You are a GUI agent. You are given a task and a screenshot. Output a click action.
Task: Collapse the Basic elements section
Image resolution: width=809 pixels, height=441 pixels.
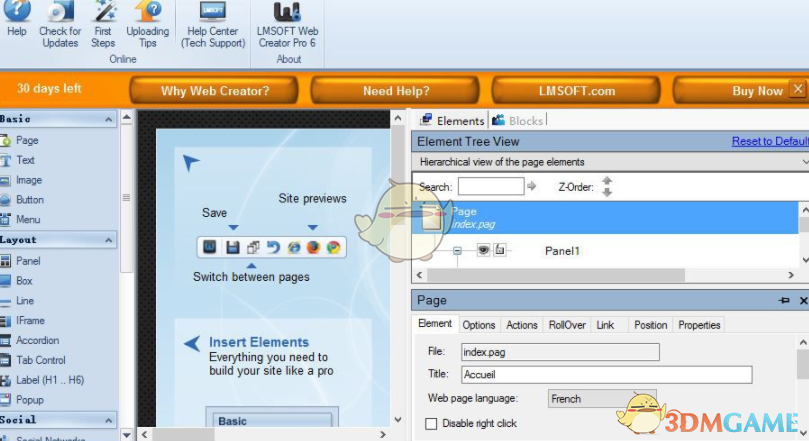click(108, 119)
